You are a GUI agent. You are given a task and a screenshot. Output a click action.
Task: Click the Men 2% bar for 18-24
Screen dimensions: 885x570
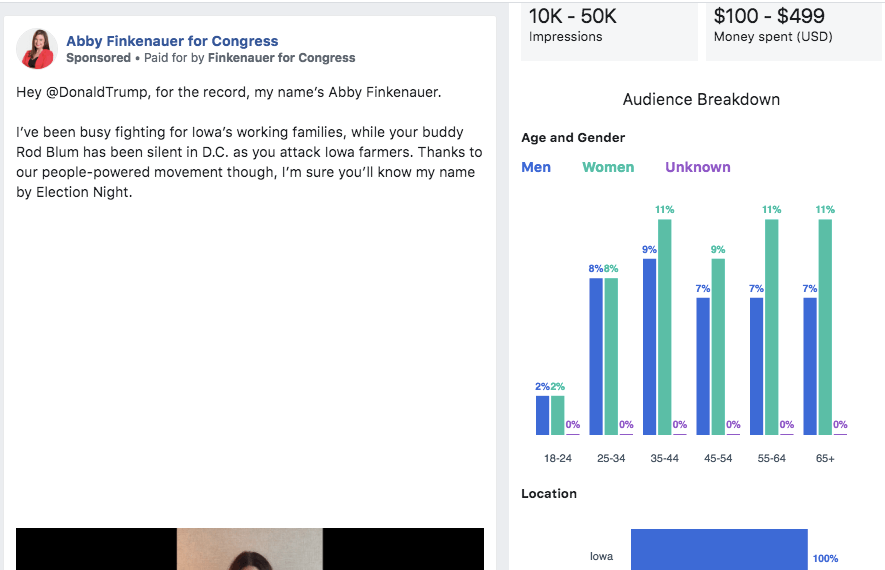click(542, 415)
